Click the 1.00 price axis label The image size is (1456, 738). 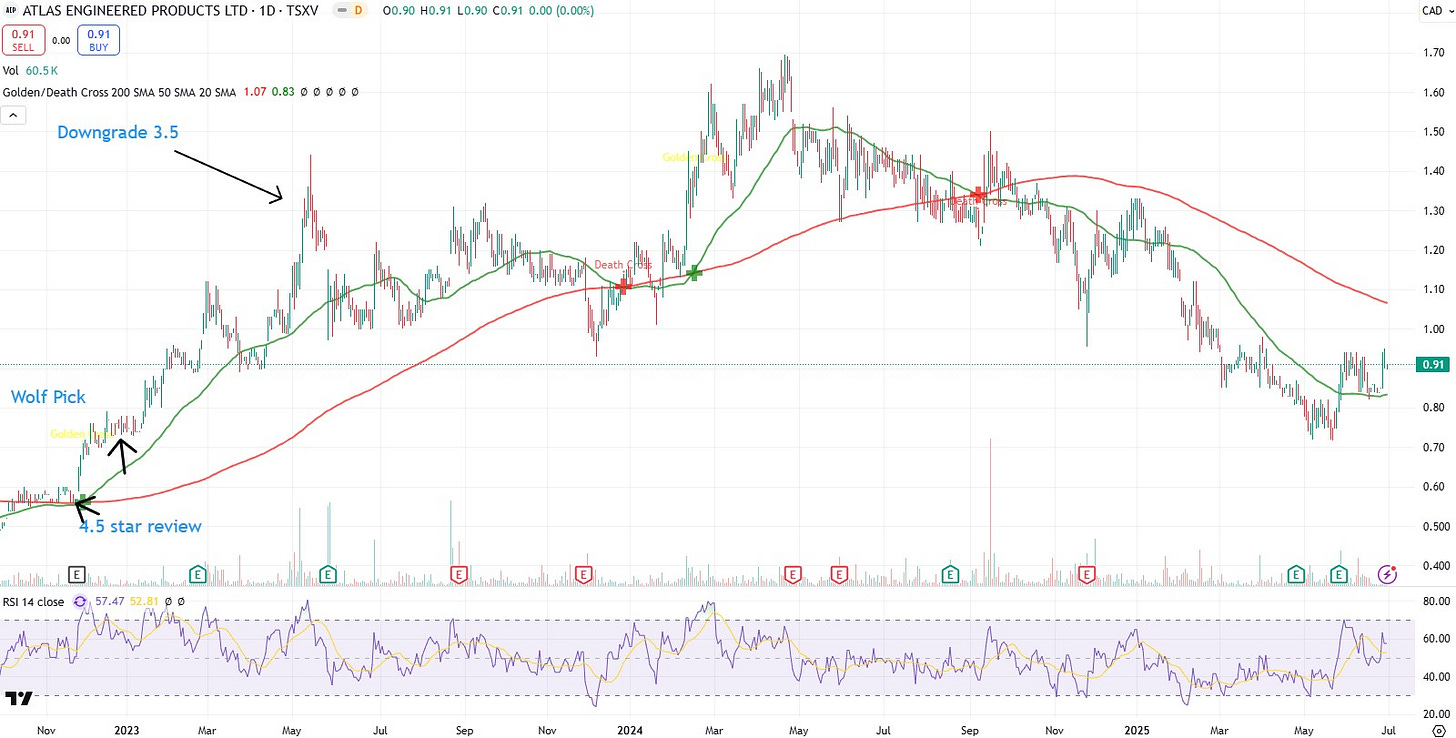[1432, 329]
